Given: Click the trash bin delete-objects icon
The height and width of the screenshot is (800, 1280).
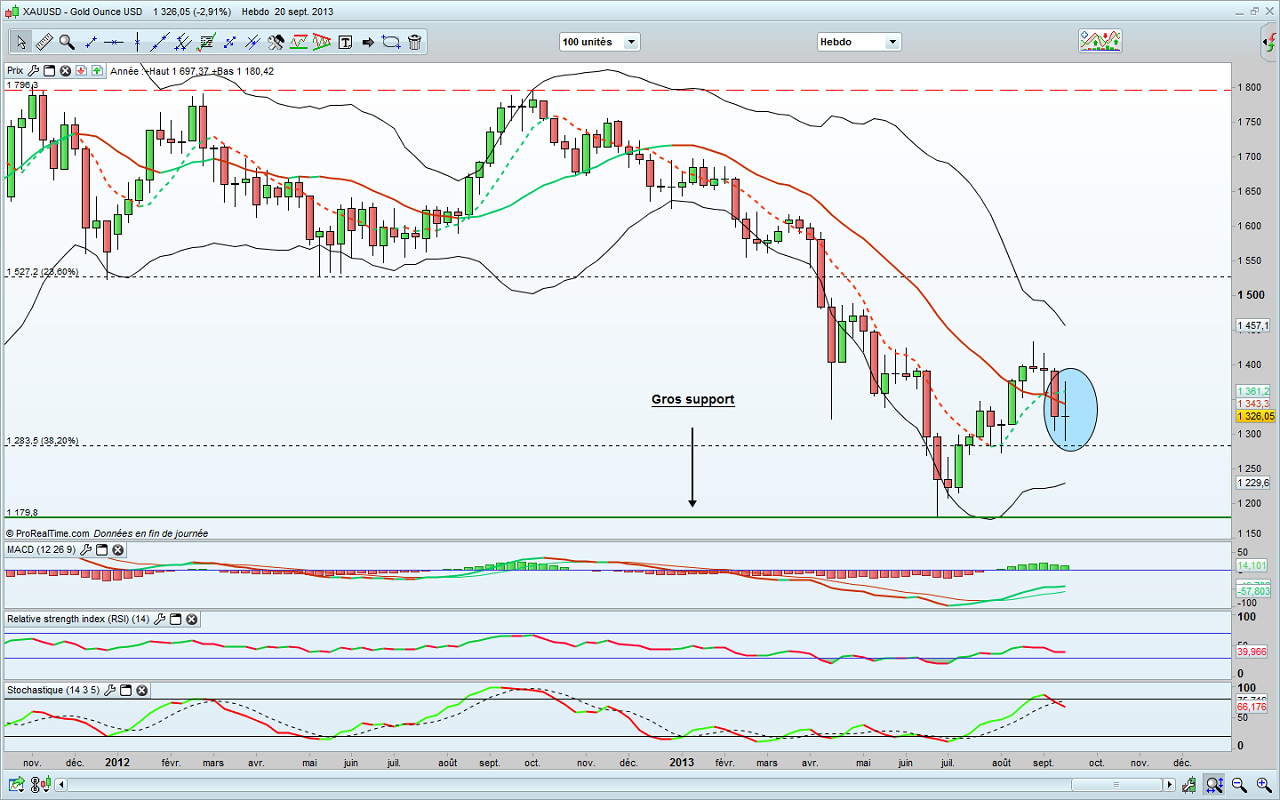Looking at the screenshot, I should pyautogui.click(x=414, y=42).
